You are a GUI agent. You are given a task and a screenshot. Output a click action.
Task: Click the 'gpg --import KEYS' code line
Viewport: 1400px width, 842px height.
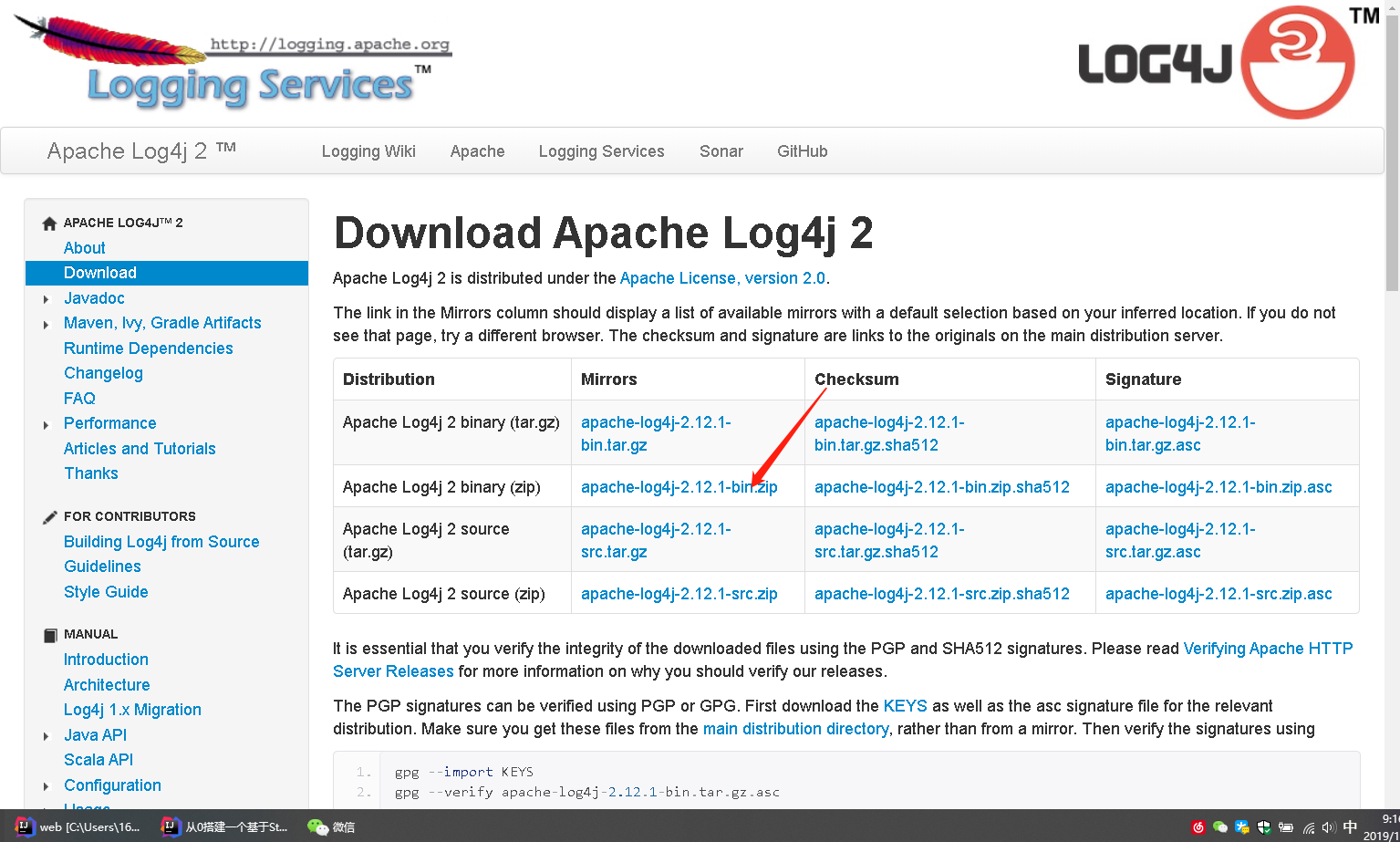click(464, 772)
